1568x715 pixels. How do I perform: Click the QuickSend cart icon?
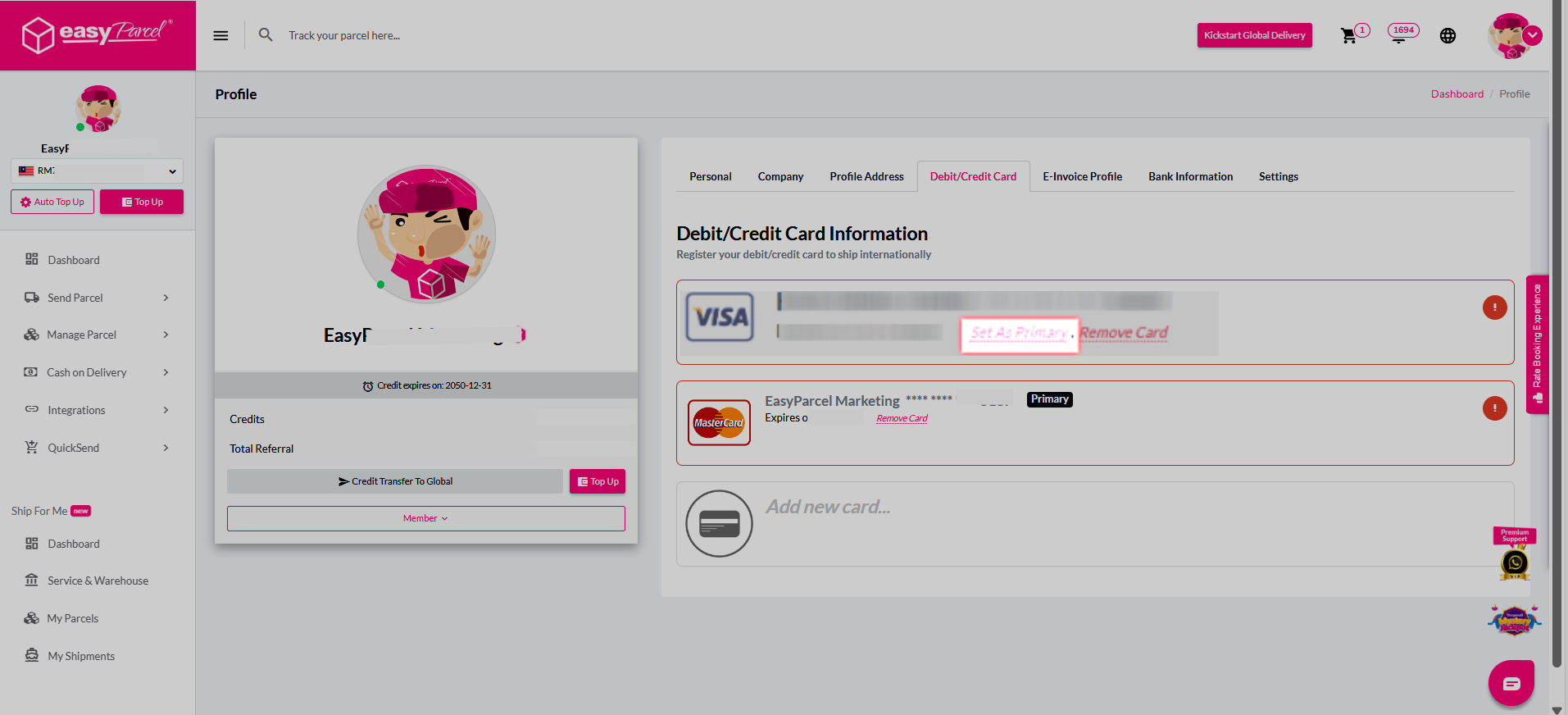[32, 447]
